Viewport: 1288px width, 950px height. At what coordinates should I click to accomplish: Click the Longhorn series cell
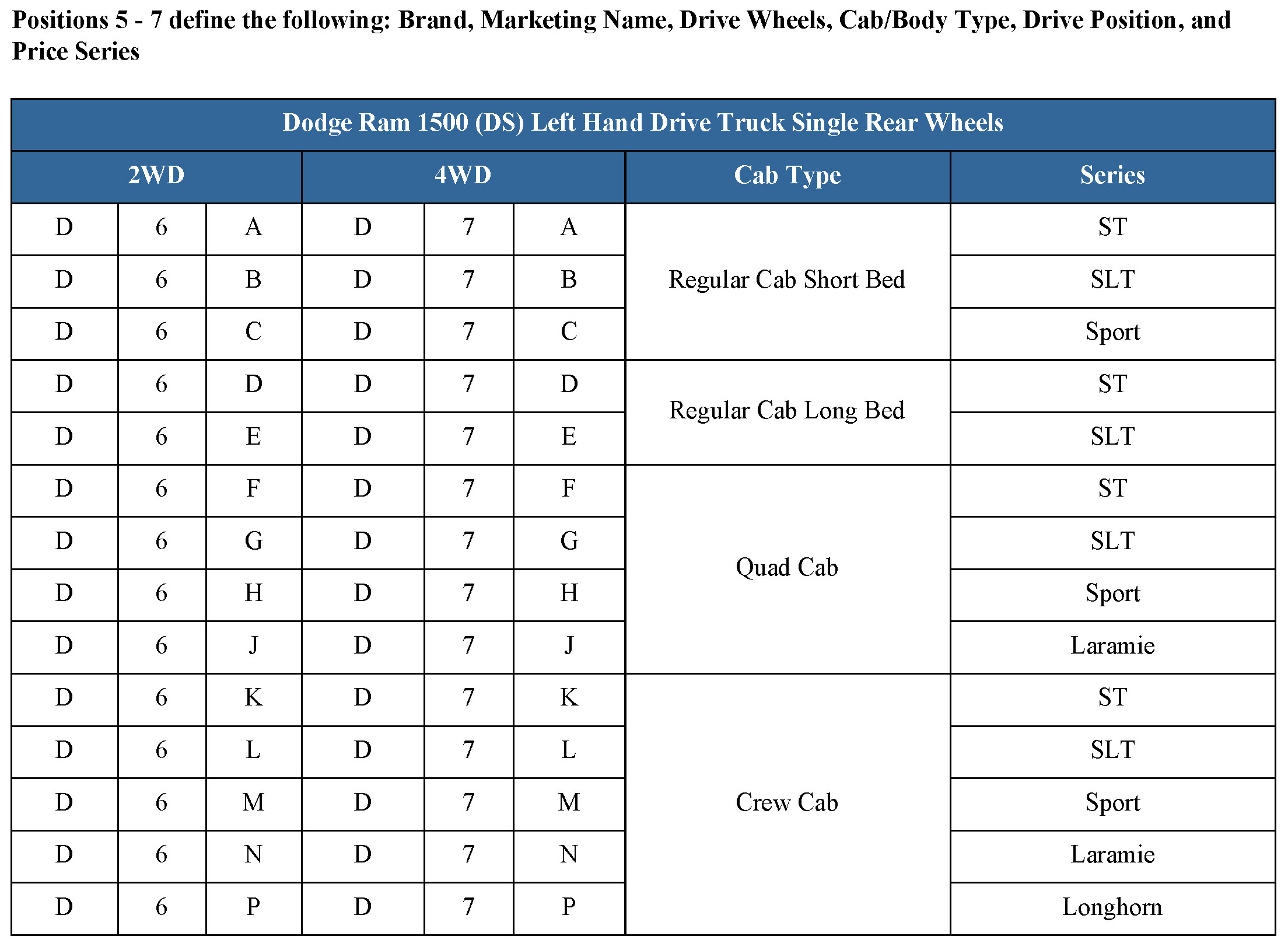point(1112,907)
